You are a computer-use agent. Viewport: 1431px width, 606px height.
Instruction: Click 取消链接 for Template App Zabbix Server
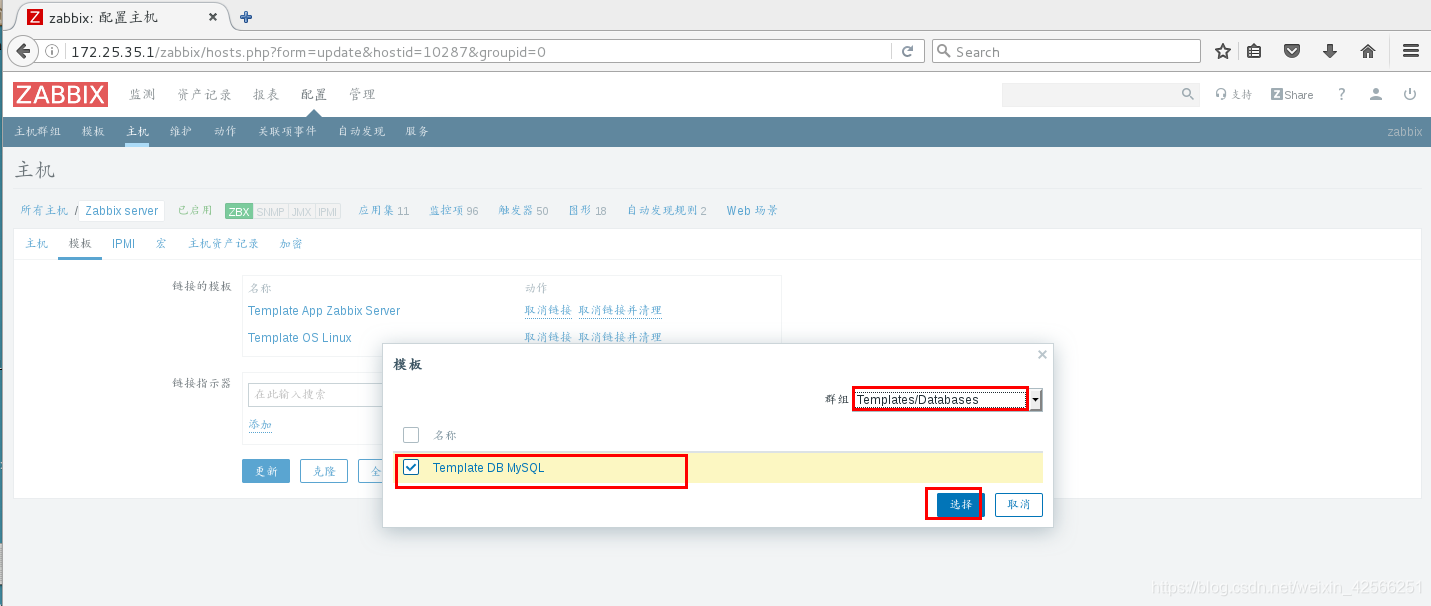[x=548, y=311]
